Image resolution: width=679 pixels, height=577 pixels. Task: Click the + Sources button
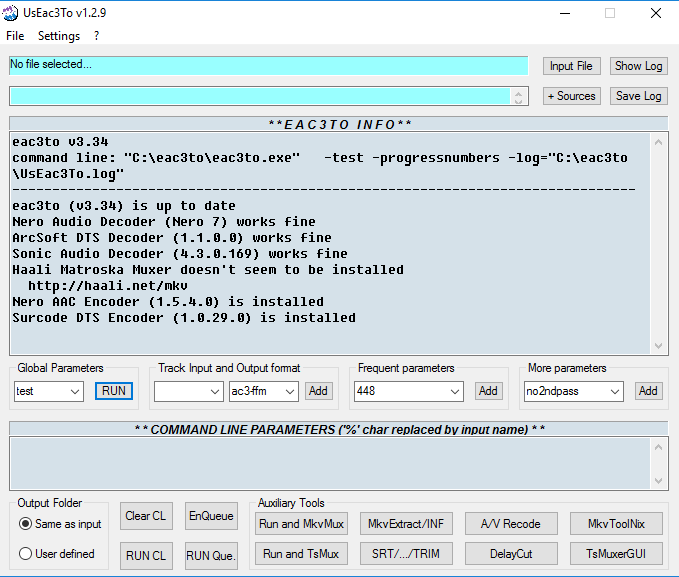pyautogui.click(x=572, y=96)
